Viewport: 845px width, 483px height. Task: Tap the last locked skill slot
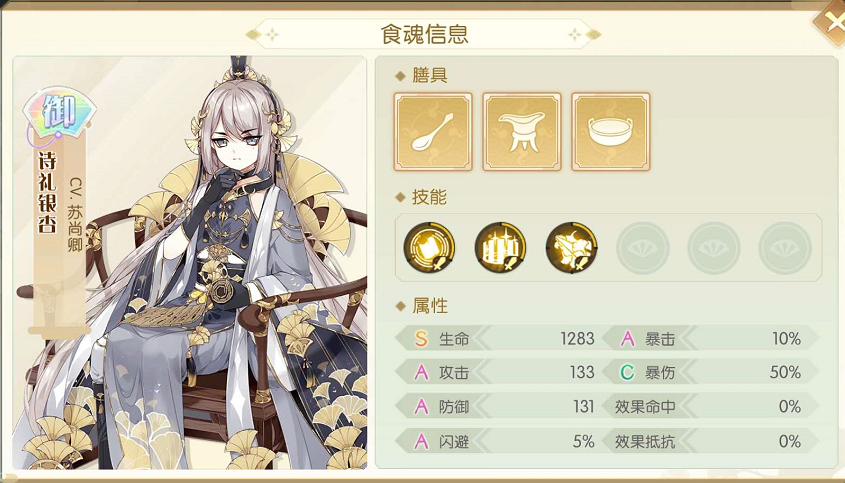[785, 248]
